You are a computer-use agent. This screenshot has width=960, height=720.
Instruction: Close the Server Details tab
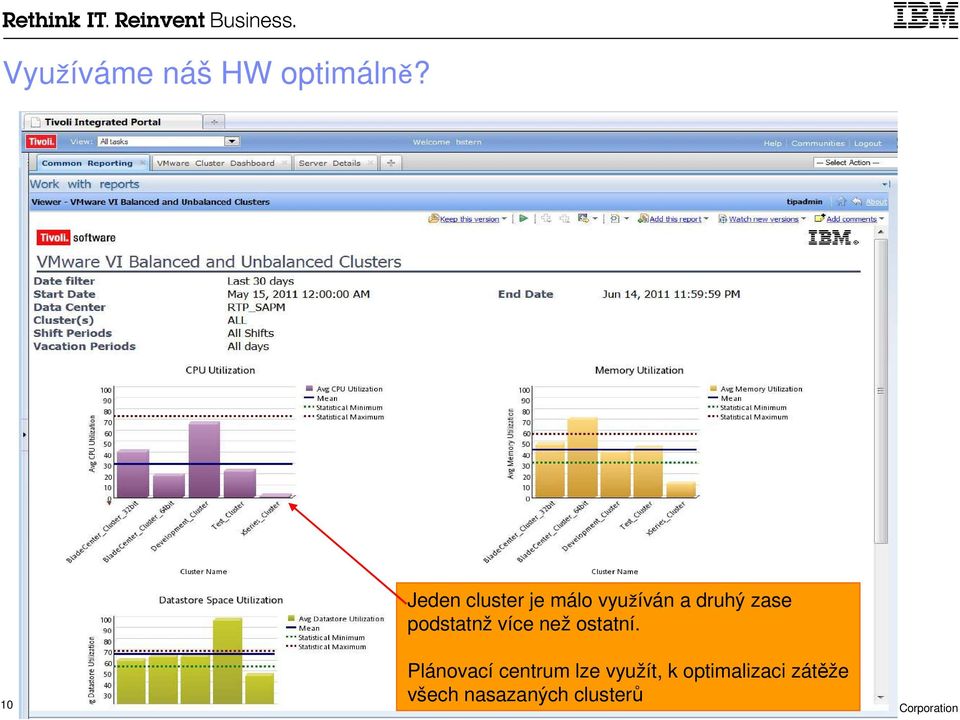(x=370, y=163)
